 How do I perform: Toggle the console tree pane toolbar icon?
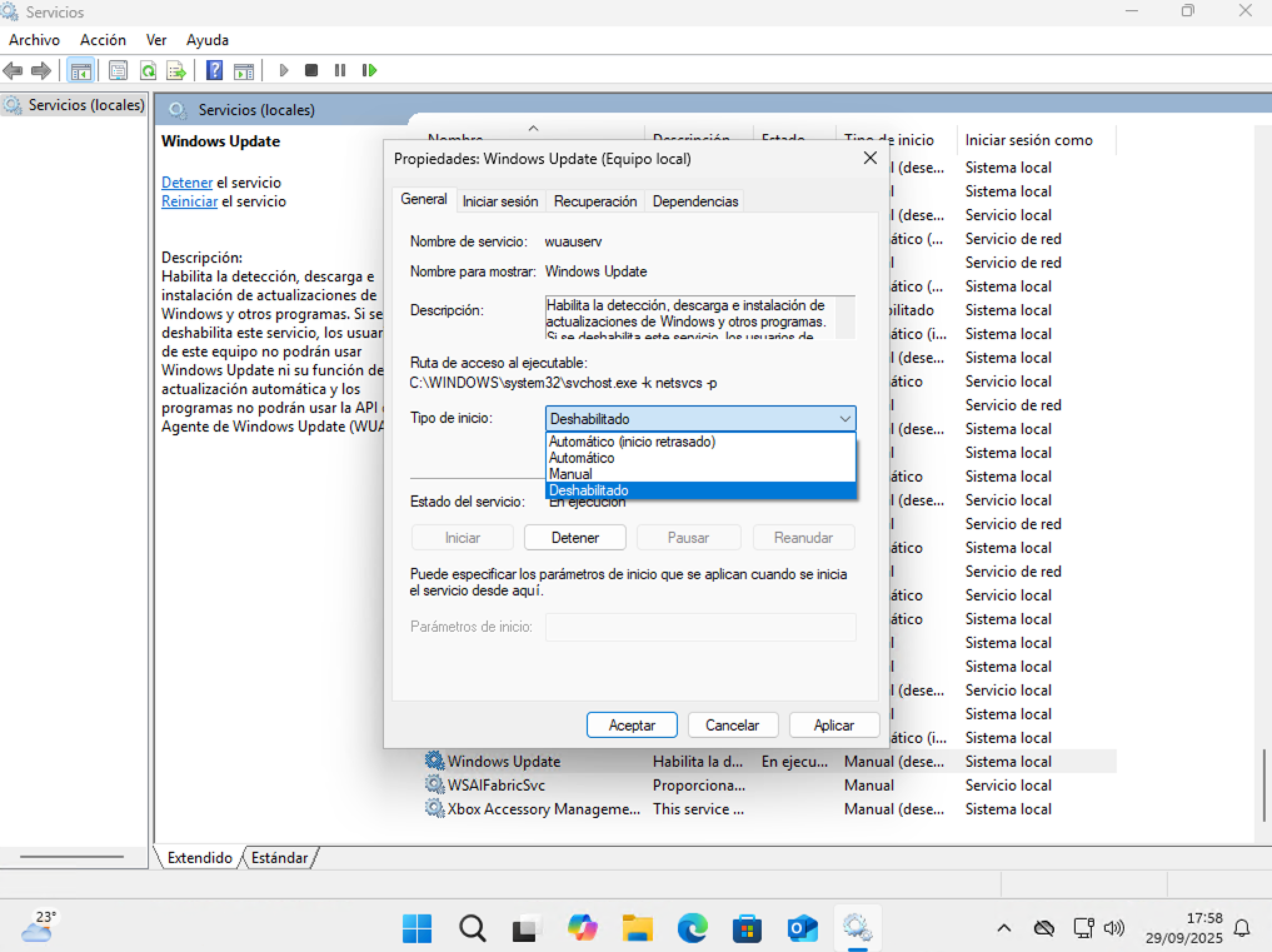coord(81,71)
